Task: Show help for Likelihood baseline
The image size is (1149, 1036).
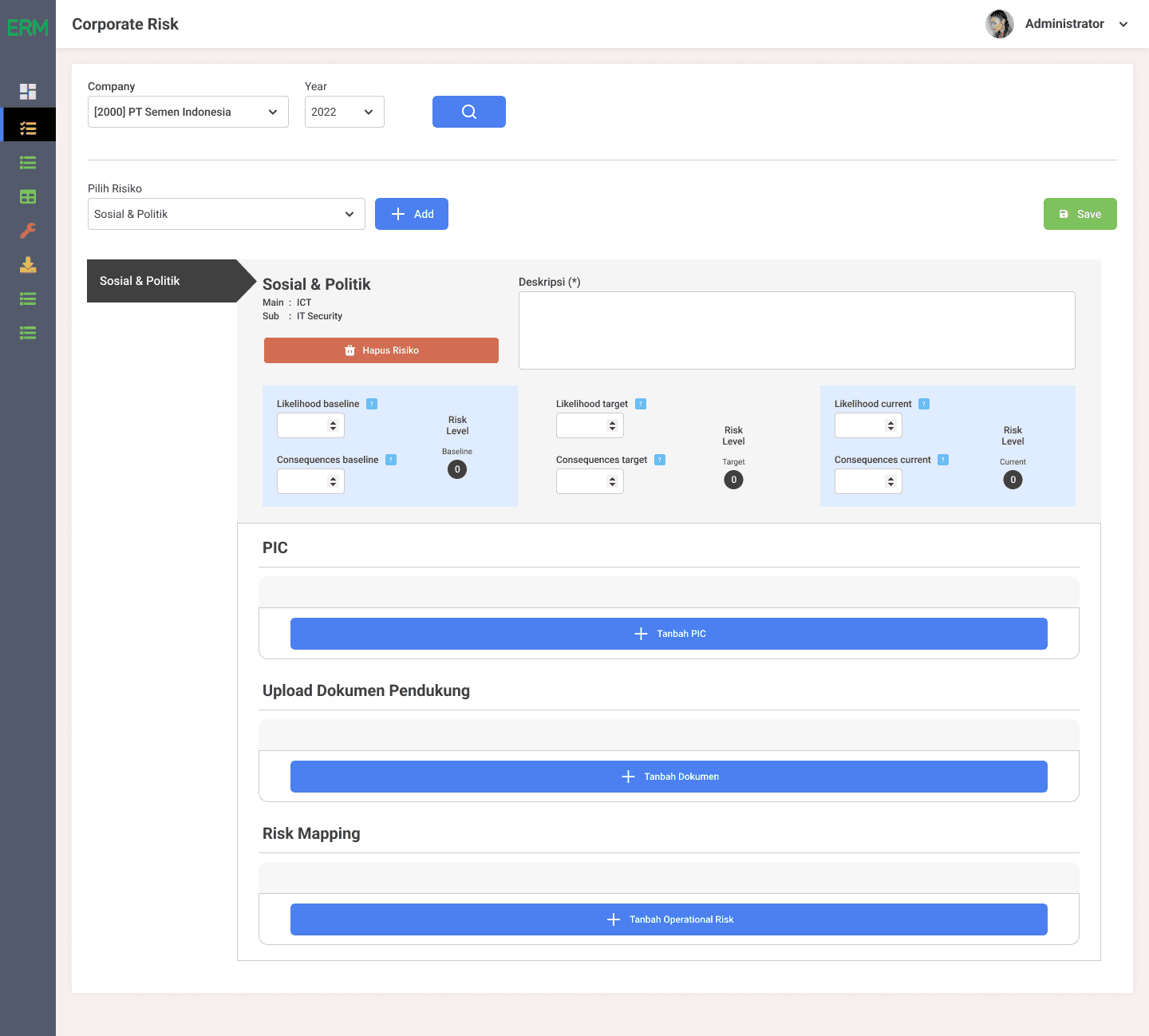Action: pos(372,404)
